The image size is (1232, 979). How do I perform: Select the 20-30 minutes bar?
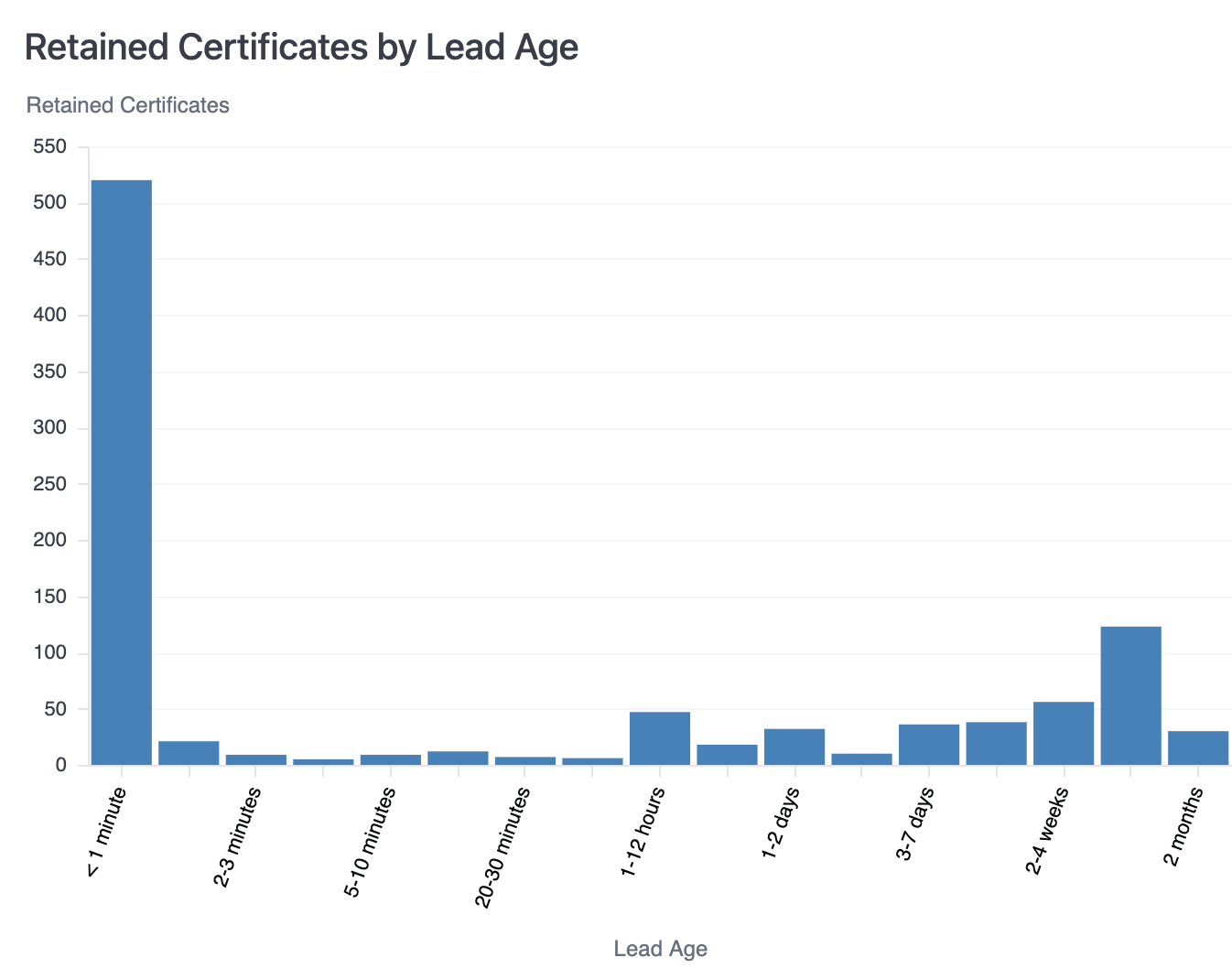pos(525,760)
